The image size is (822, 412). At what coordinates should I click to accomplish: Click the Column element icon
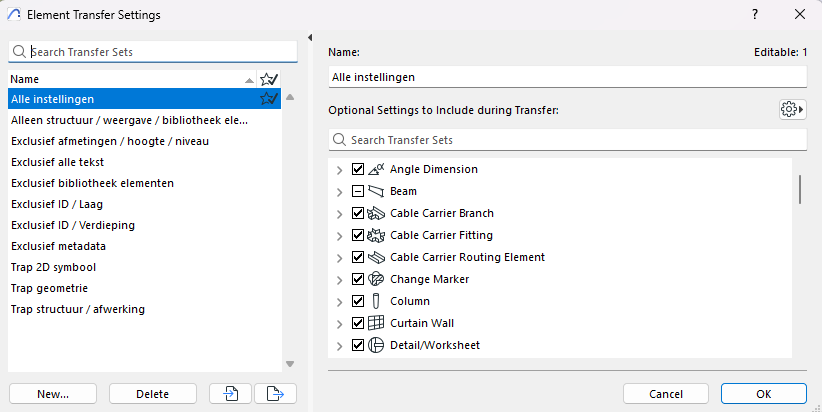click(x=376, y=301)
